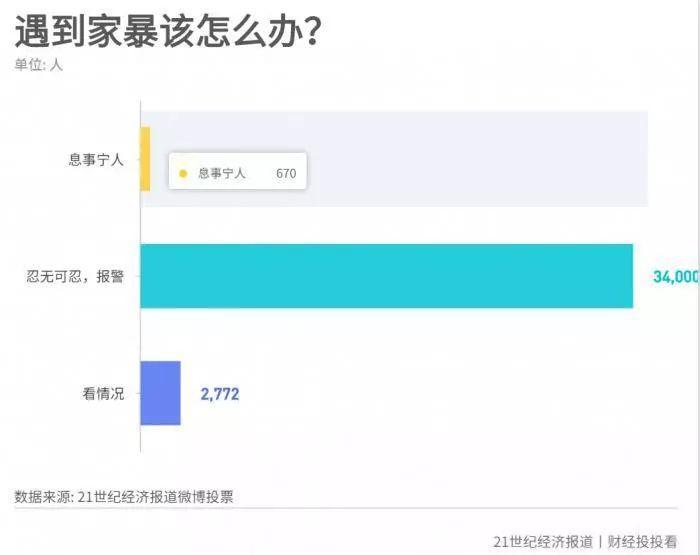Click the yellow dot in tooltip
Viewport: 700px width, 555px height.
click(183, 174)
